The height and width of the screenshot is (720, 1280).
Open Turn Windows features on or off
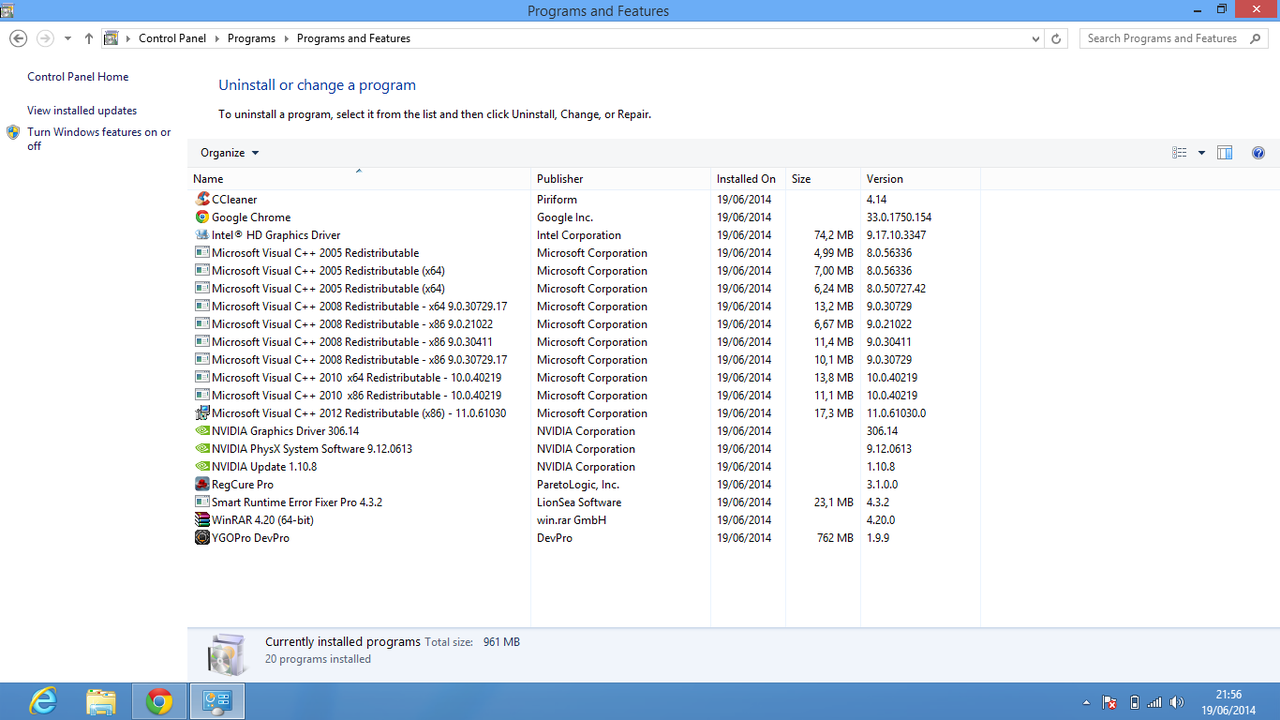pyautogui.click(x=99, y=139)
